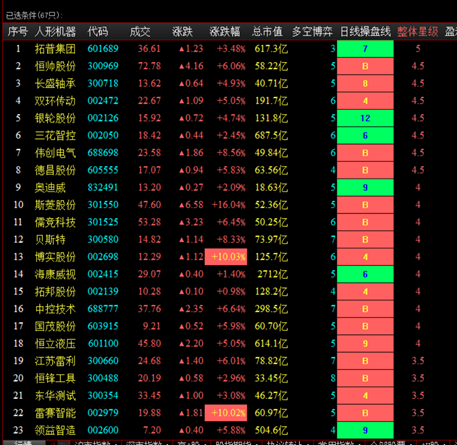Sort by the 成交 column header
This screenshot has height=445, width=457.
[x=140, y=32]
